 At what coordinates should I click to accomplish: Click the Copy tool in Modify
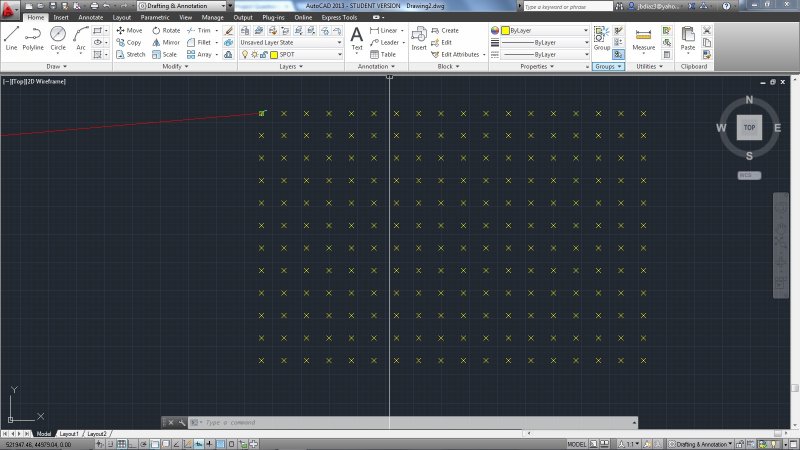point(129,43)
